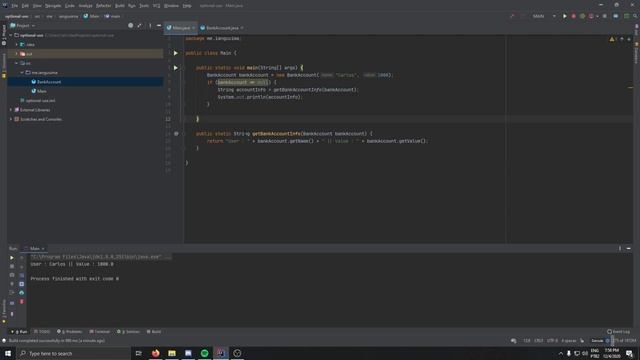Click the java.exe path link in console
Image resolution: width=640 pixels, height=360 pixels.
tap(96, 257)
